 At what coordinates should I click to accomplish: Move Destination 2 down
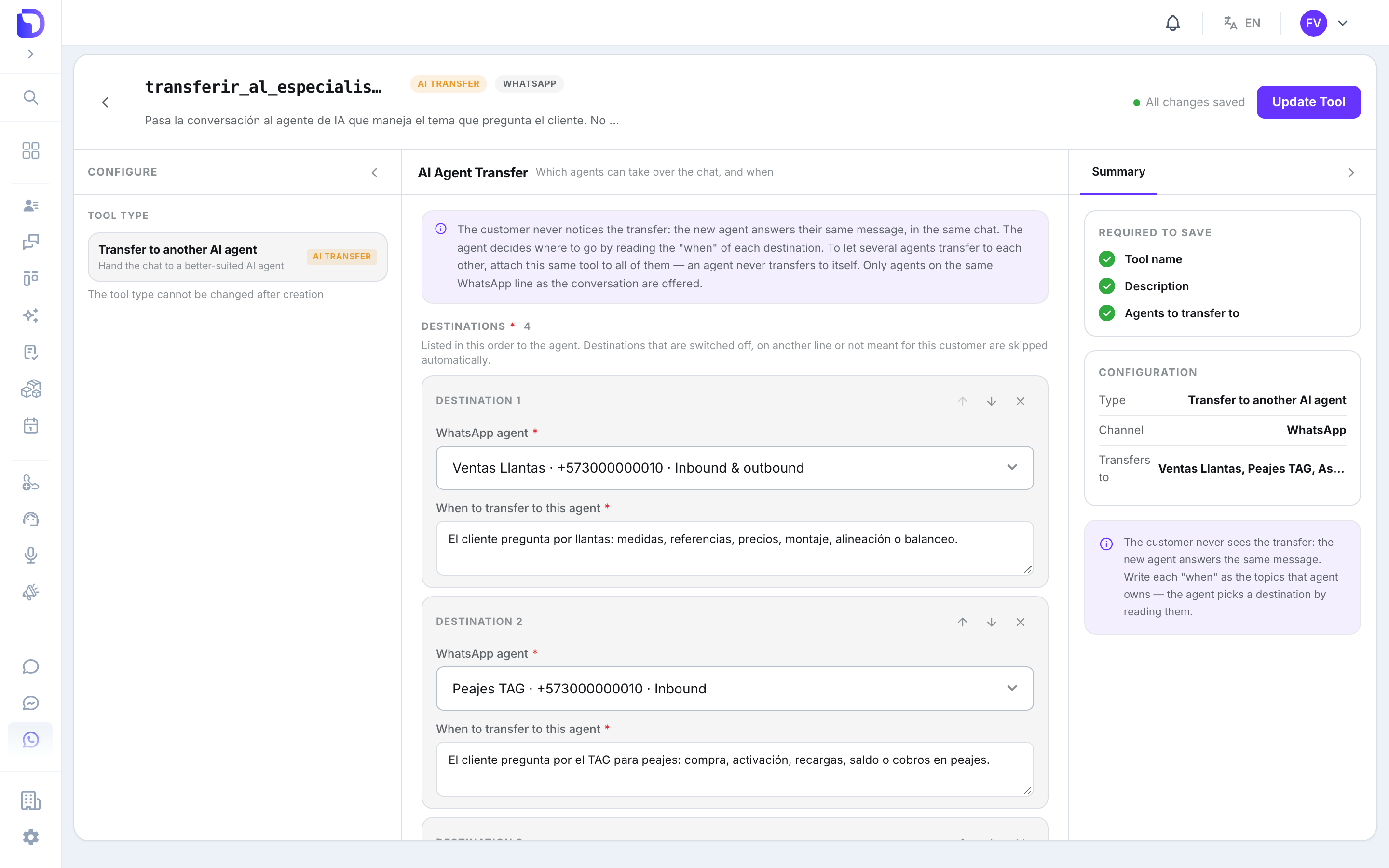991,622
